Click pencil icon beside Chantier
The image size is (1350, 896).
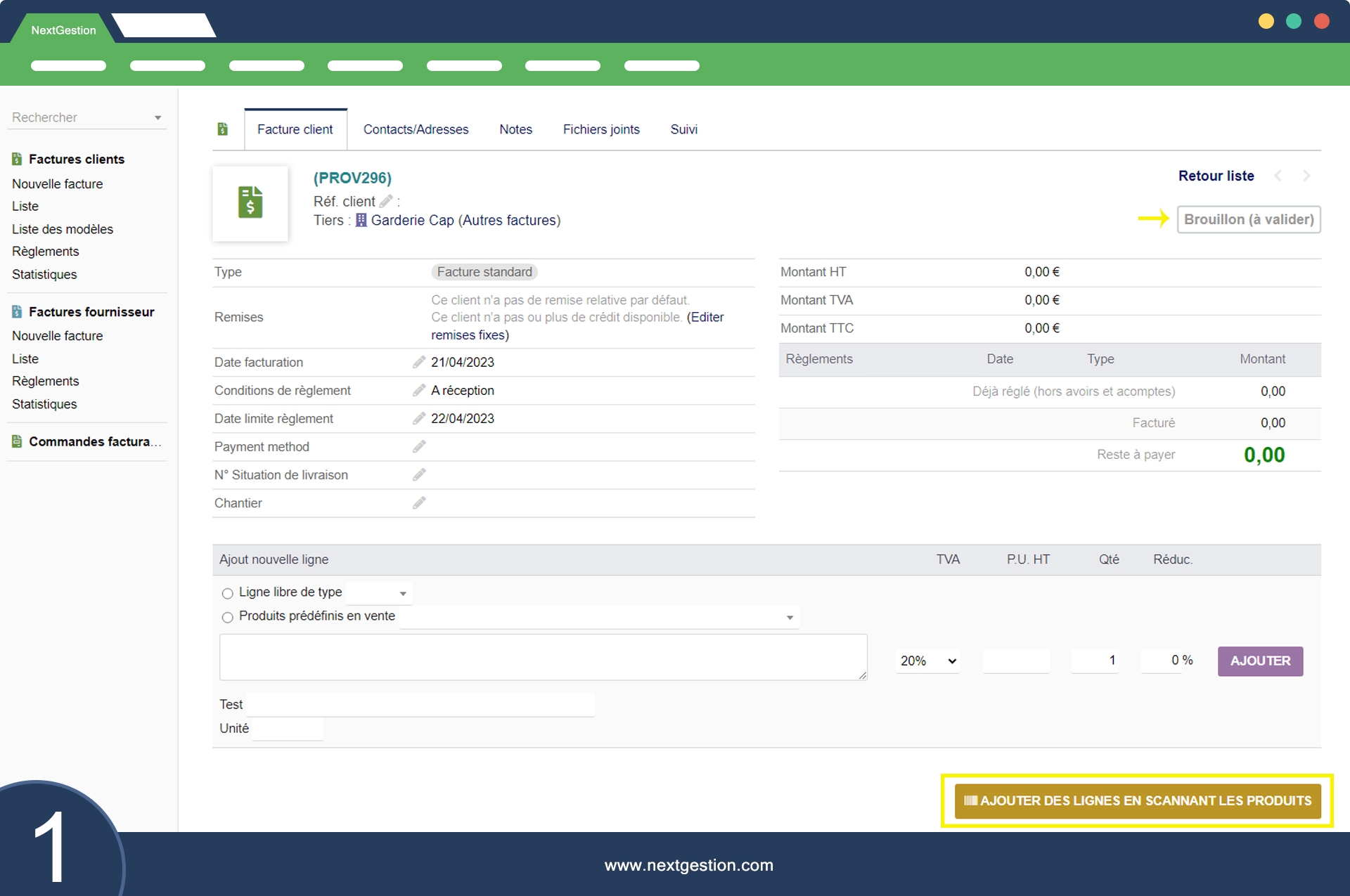(x=419, y=502)
